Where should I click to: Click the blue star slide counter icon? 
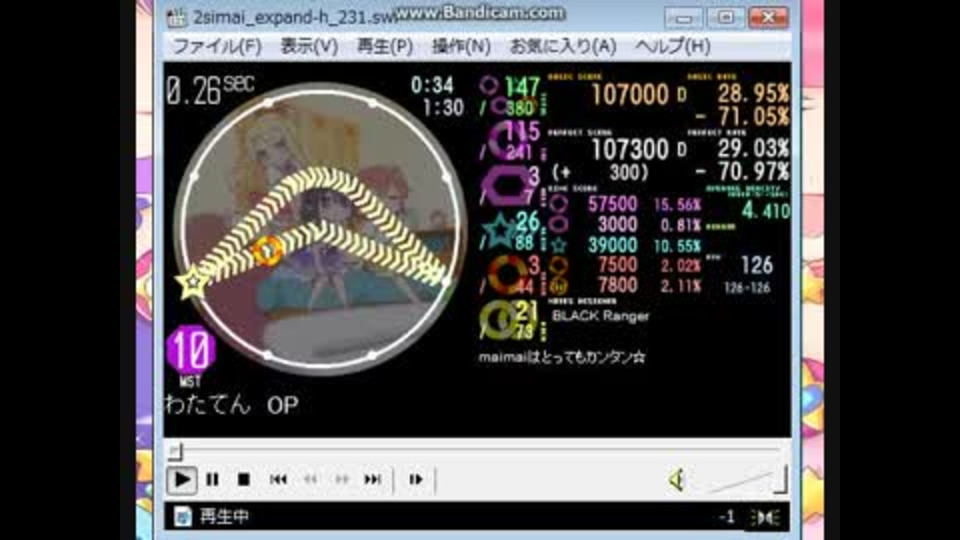(499, 231)
